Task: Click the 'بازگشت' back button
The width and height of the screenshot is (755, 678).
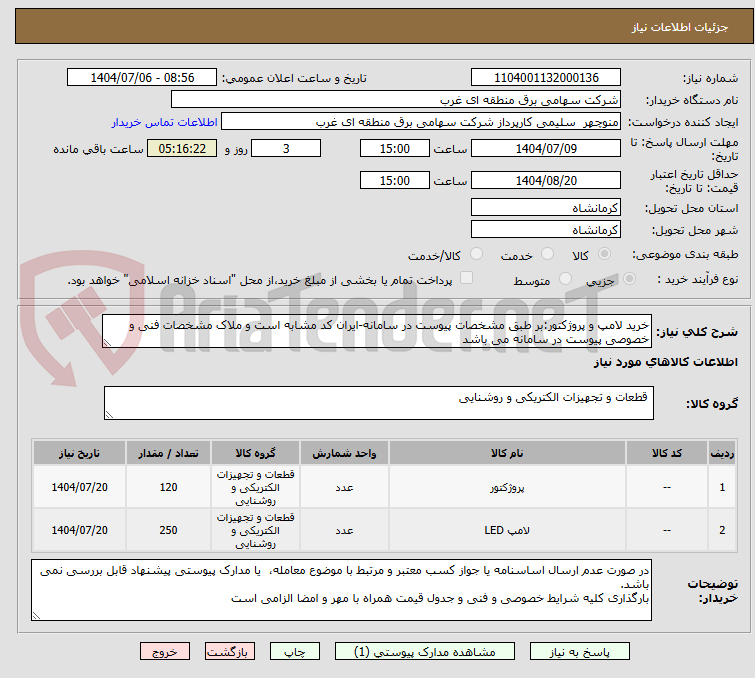Action: [230, 651]
